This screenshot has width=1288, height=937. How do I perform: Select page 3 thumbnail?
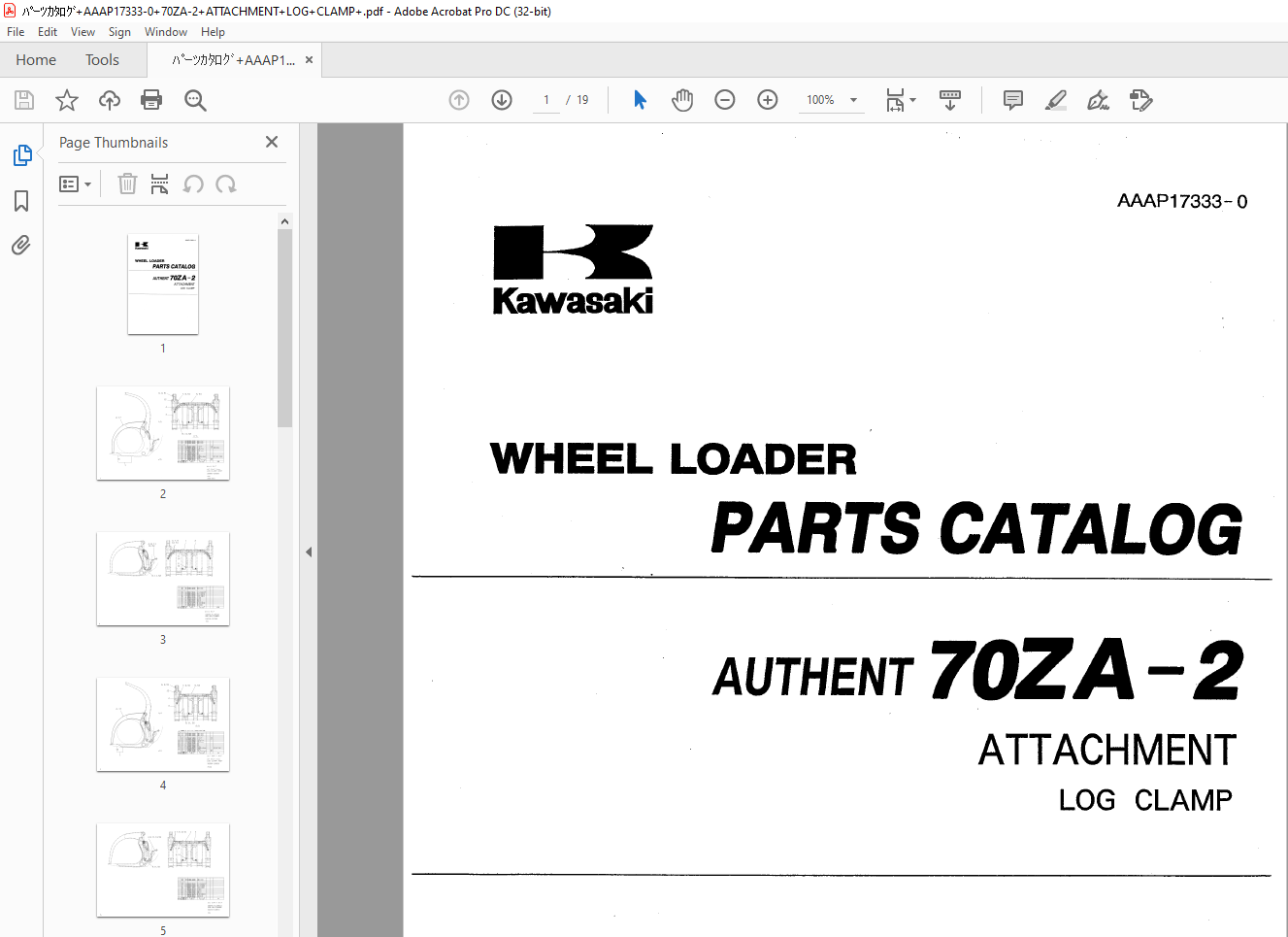163,579
